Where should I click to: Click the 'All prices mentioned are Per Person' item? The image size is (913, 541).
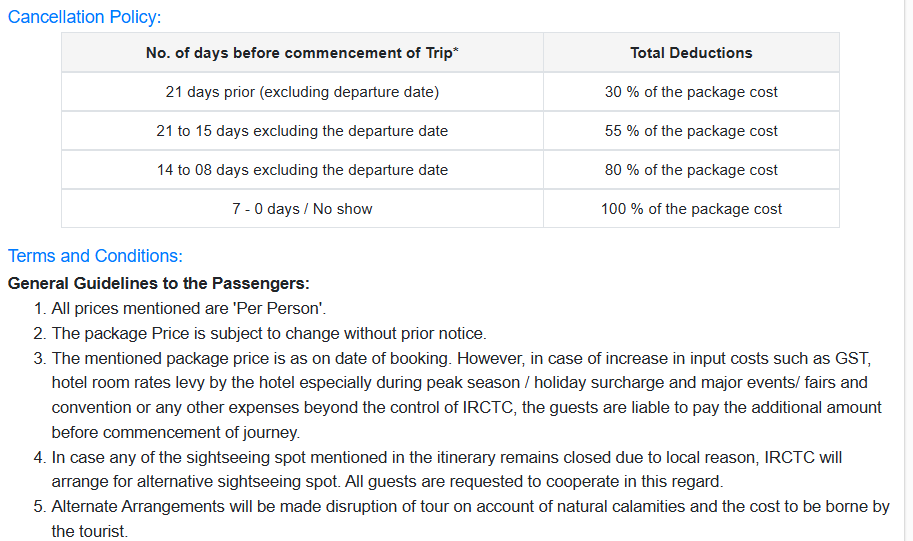click(189, 309)
